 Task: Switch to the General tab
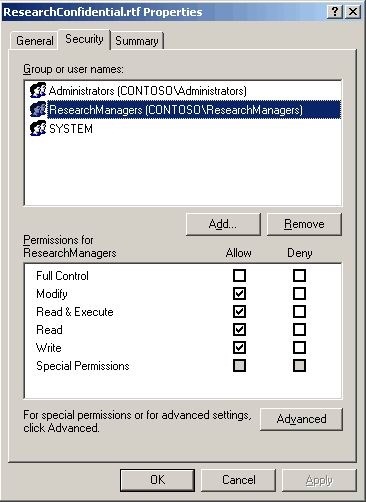pos(34,41)
